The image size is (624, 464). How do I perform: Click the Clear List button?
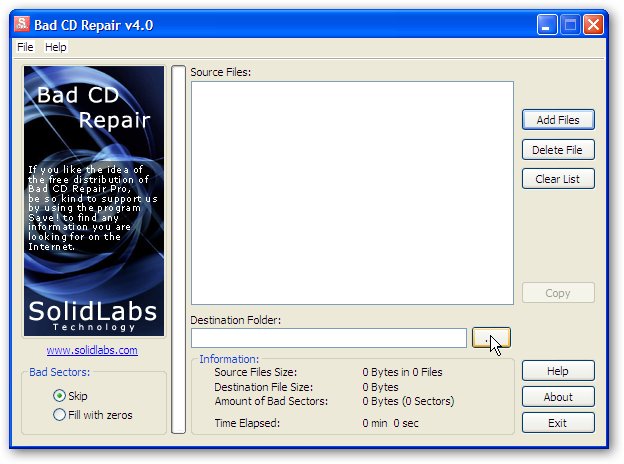[558, 179]
